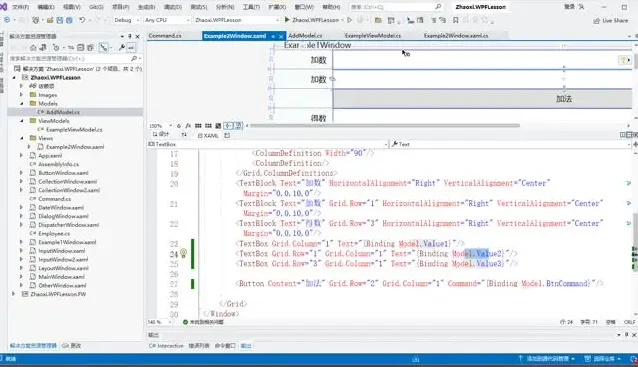Click the bookmark icon in the toolbar
638x367 pixels.
pos(456,20)
